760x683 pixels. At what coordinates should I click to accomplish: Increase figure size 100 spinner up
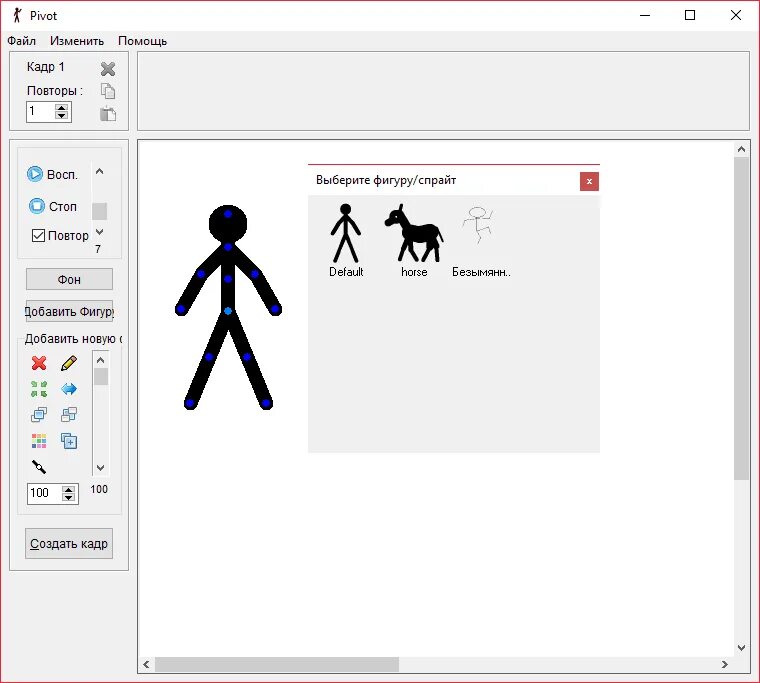click(69, 489)
